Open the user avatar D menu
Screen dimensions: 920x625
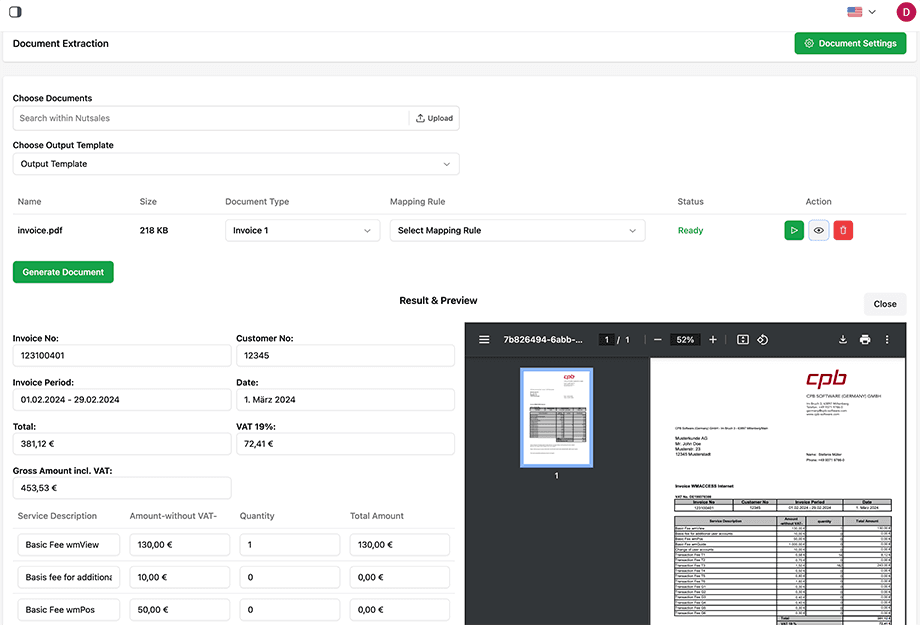pos(906,12)
